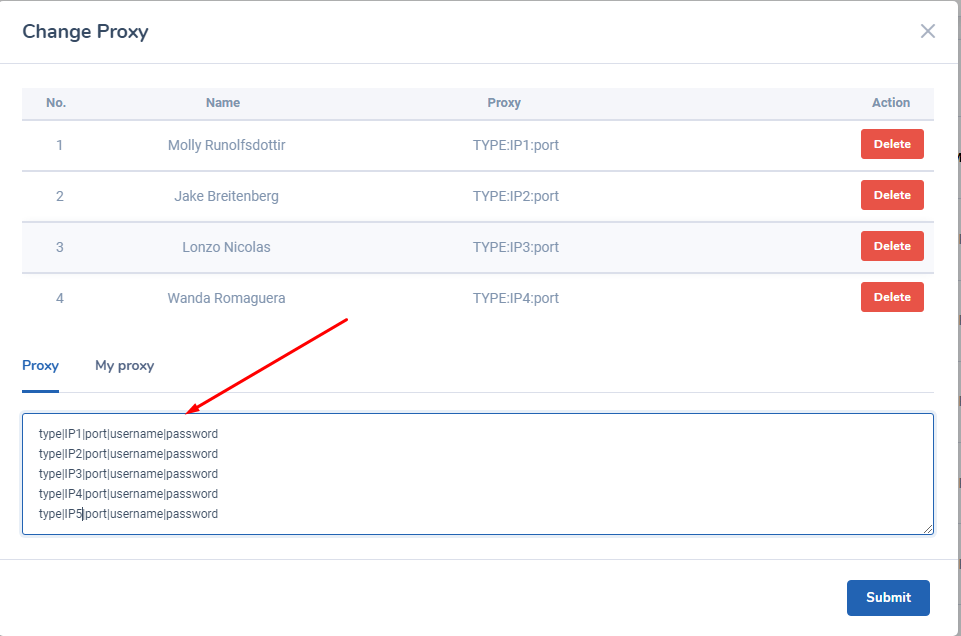Select the Jake Breitenberg name cell

click(x=226, y=196)
